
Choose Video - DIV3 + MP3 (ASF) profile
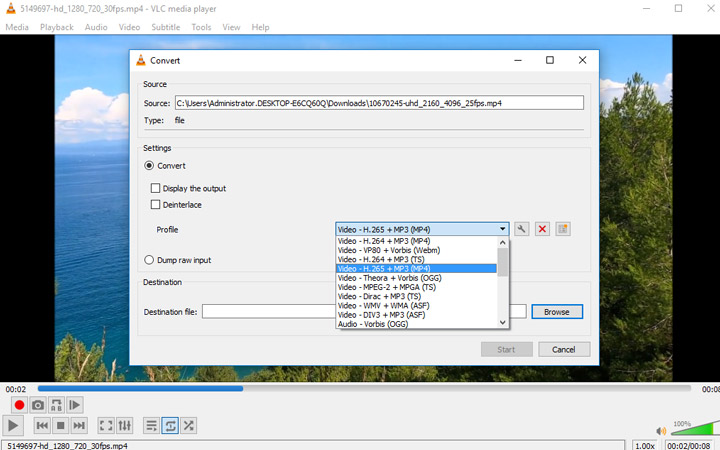(x=416, y=315)
